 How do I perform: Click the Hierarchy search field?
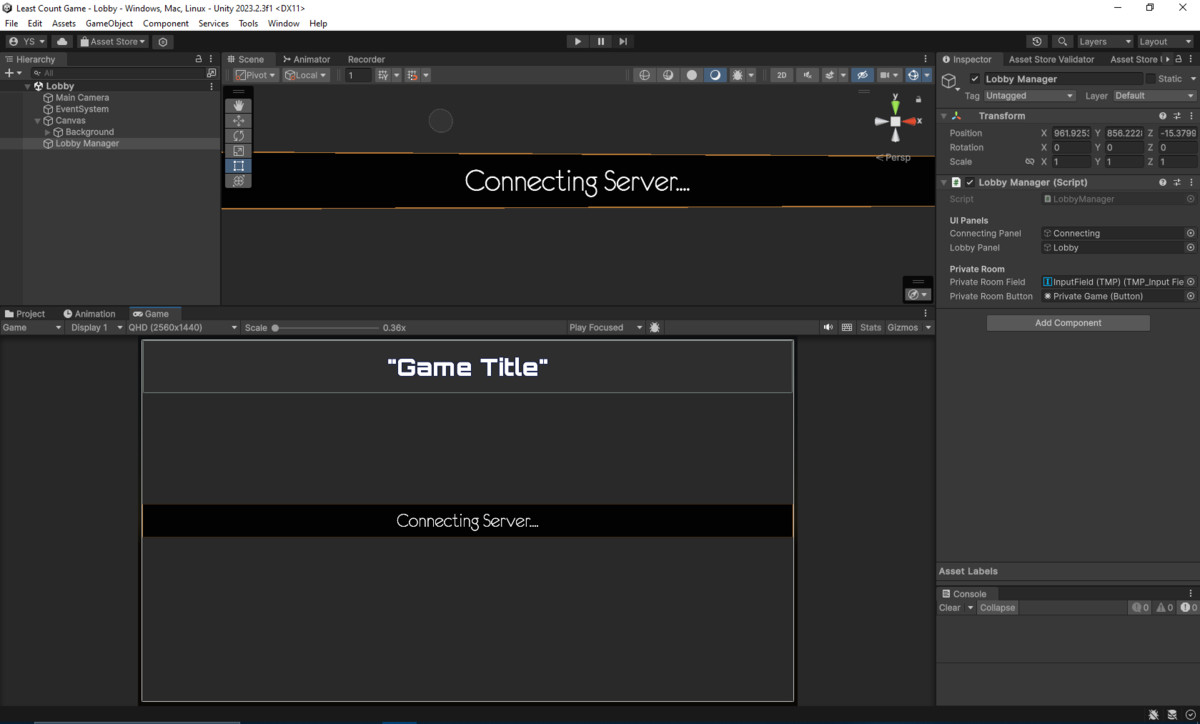coord(120,72)
